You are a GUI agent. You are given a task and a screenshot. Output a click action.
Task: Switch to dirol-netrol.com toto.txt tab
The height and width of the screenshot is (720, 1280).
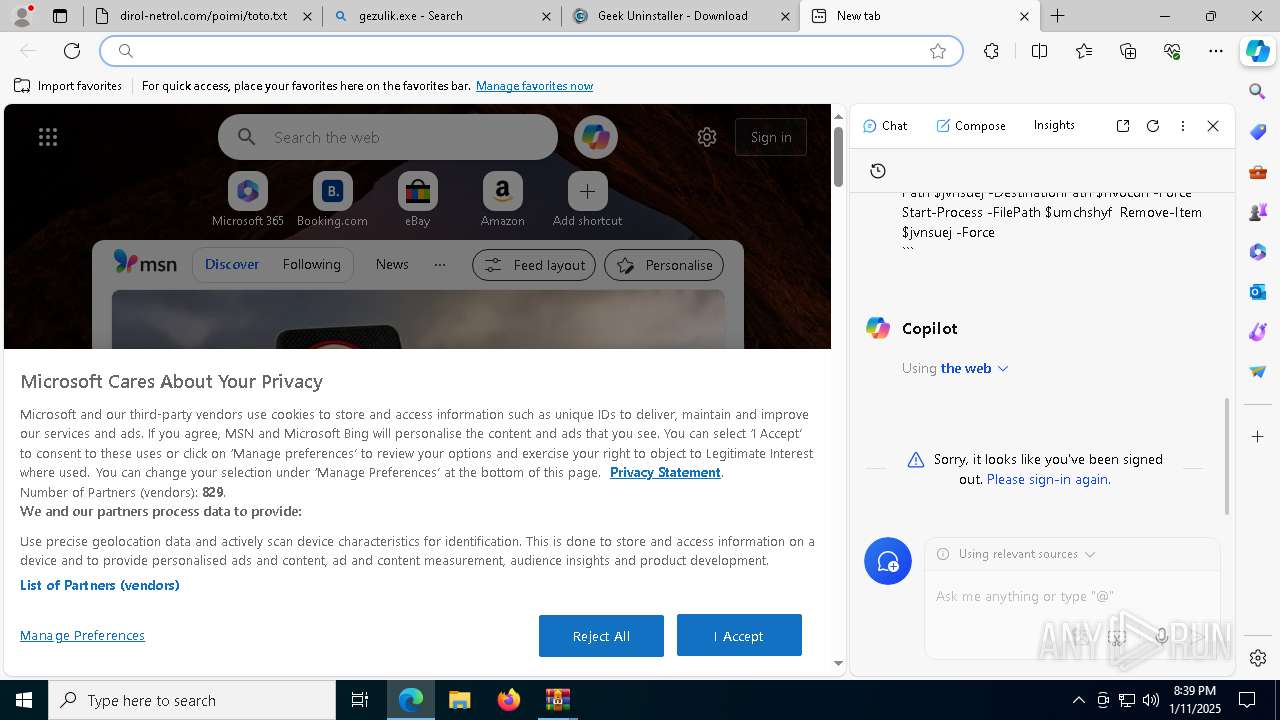click(x=202, y=16)
